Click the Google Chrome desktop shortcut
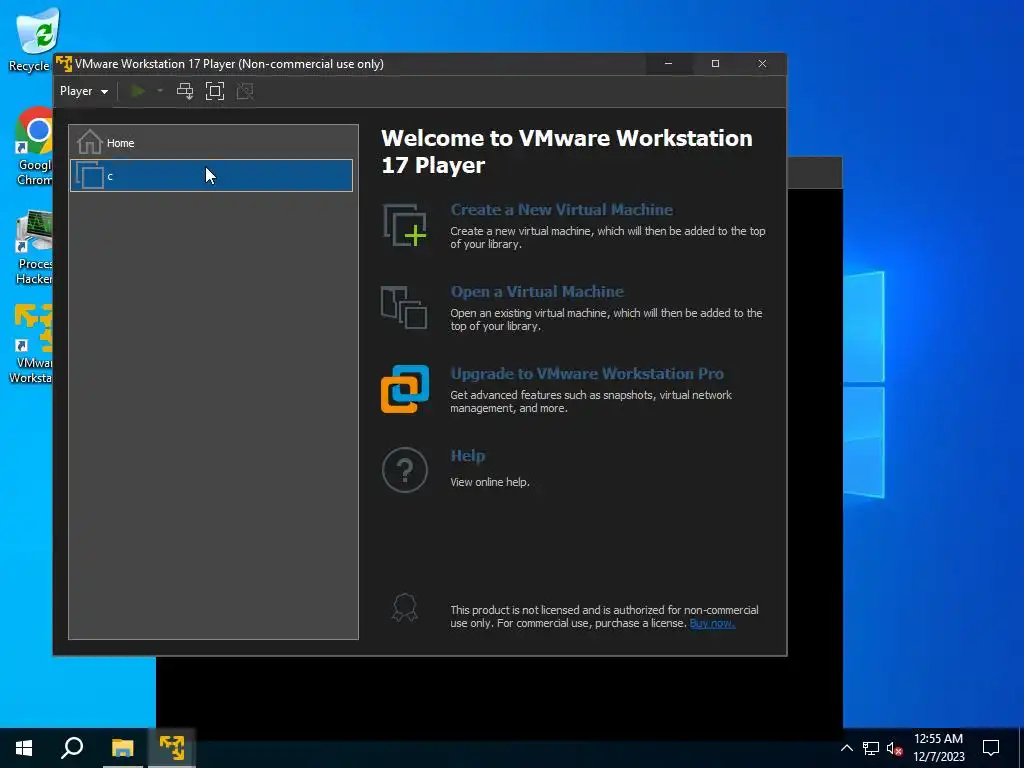The width and height of the screenshot is (1024, 768). click(33, 146)
